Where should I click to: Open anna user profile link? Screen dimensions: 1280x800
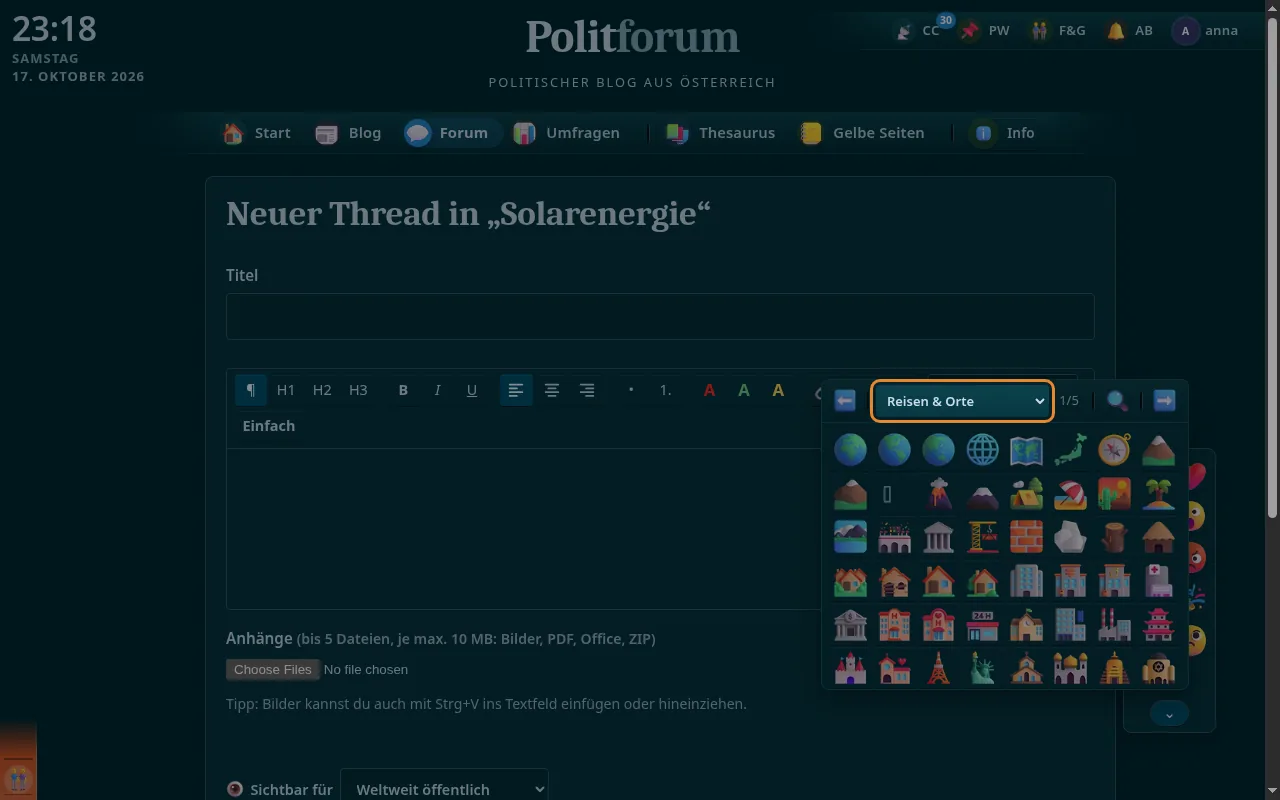1206,31
